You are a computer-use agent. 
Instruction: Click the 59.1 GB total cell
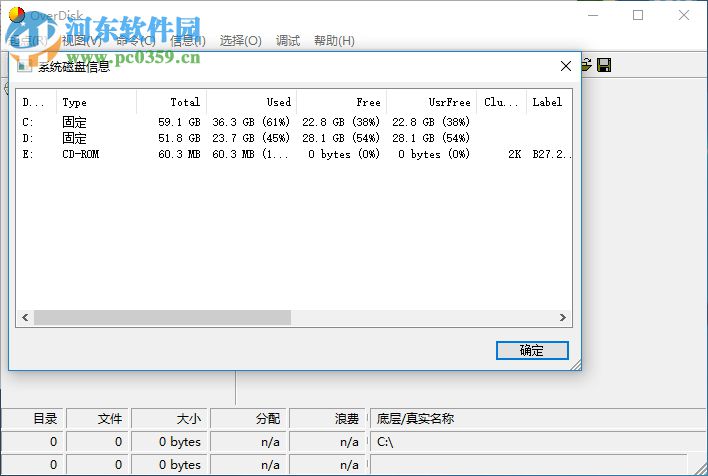pyautogui.click(x=179, y=122)
